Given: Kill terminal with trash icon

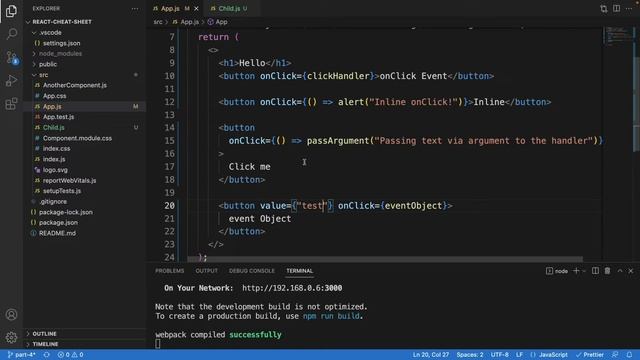Looking at the screenshot, I should 607,271.
